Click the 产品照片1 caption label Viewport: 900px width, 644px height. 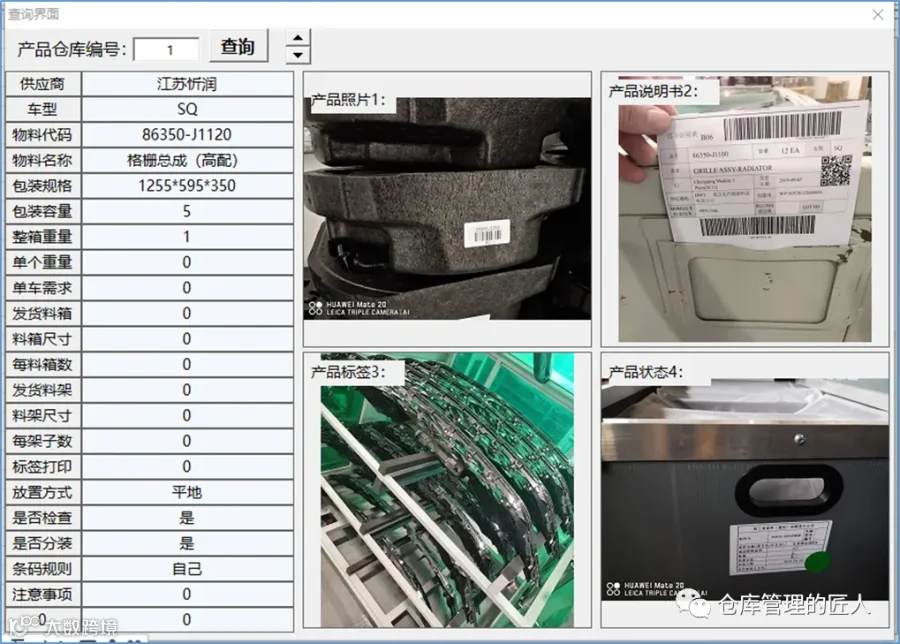pos(348,100)
